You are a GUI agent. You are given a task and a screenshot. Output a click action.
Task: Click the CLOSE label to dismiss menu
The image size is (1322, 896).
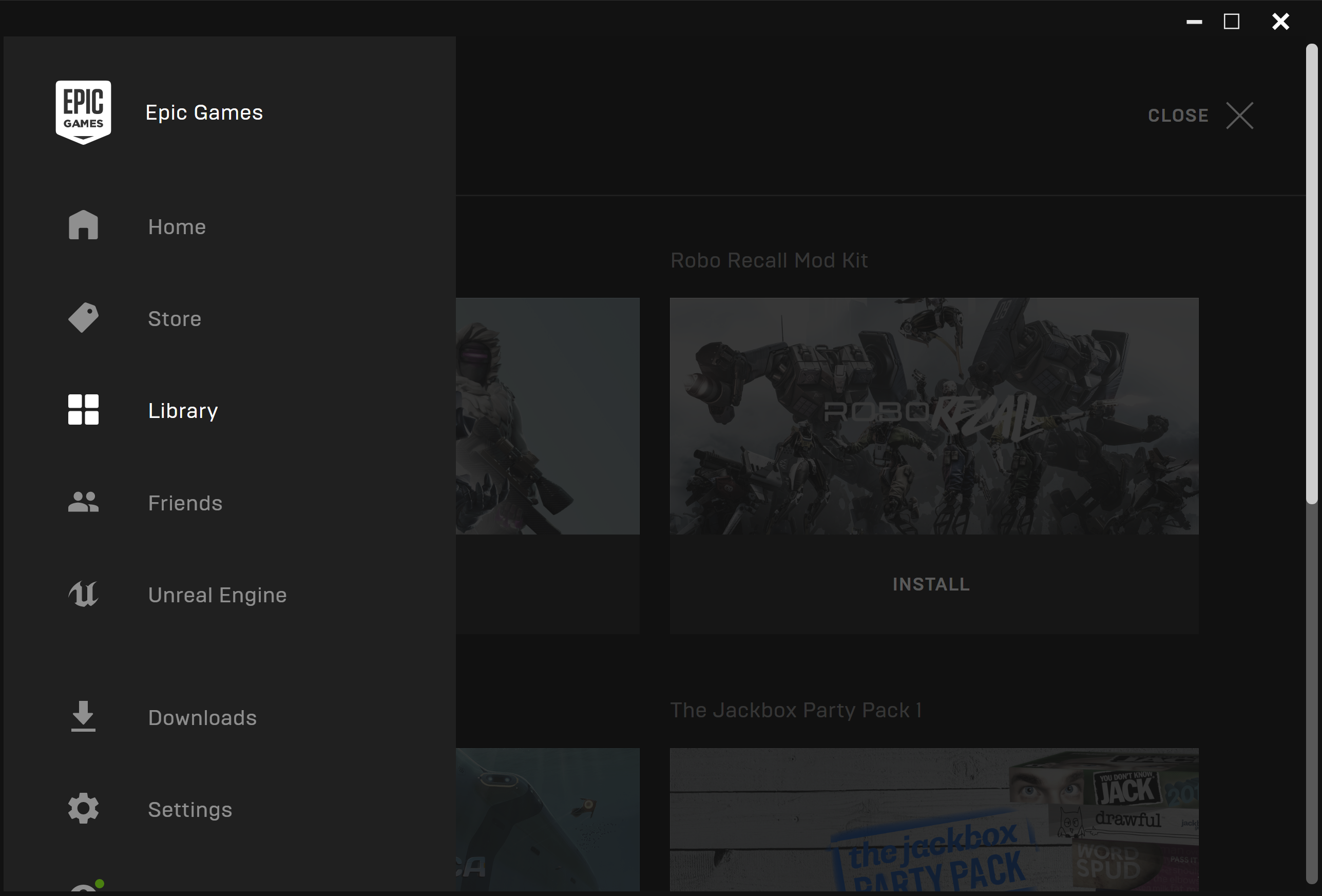[x=1178, y=116]
